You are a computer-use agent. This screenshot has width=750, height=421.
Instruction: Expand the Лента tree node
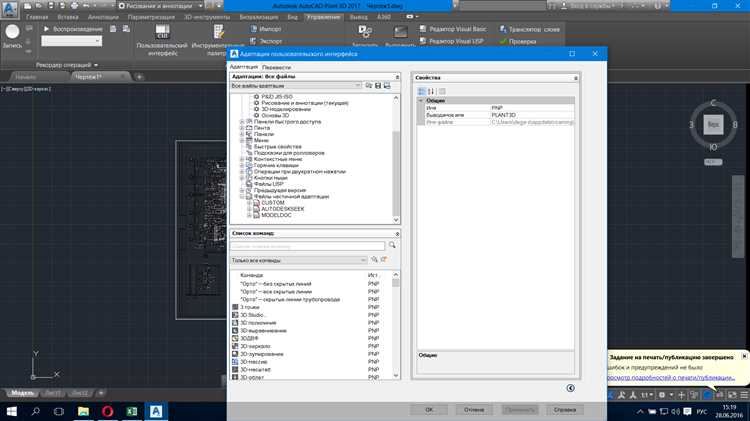coord(242,128)
